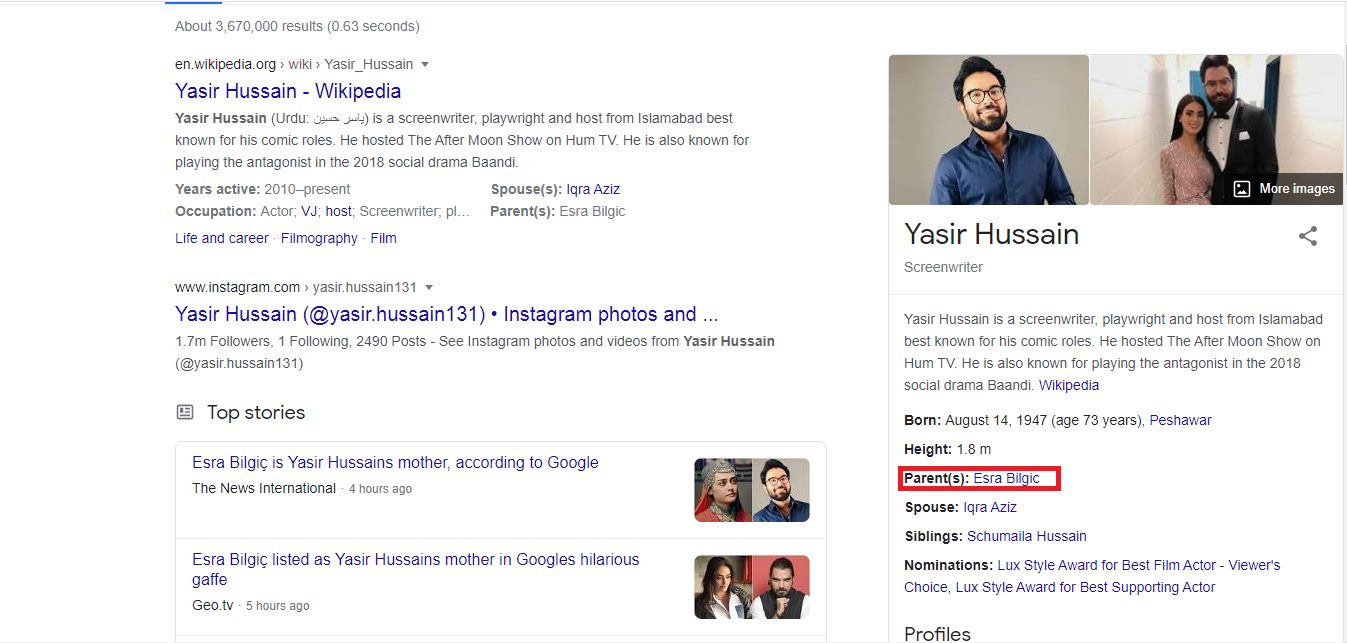Open Iqra Aziz spouse link in knowledge panel
This screenshot has width=1347, height=643.
(x=989, y=507)
